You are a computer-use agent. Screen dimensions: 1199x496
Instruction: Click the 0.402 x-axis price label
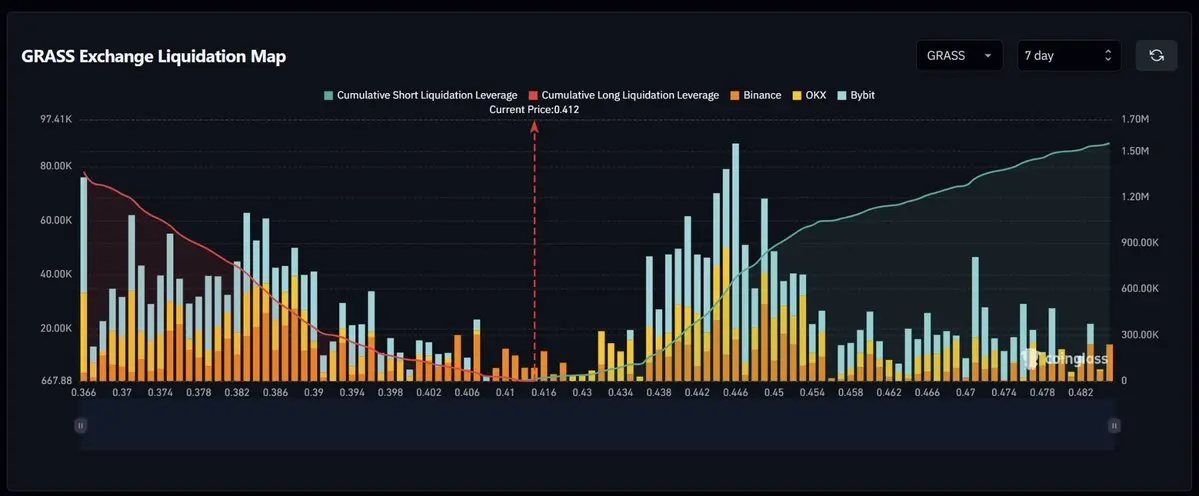tap(429, 392)
